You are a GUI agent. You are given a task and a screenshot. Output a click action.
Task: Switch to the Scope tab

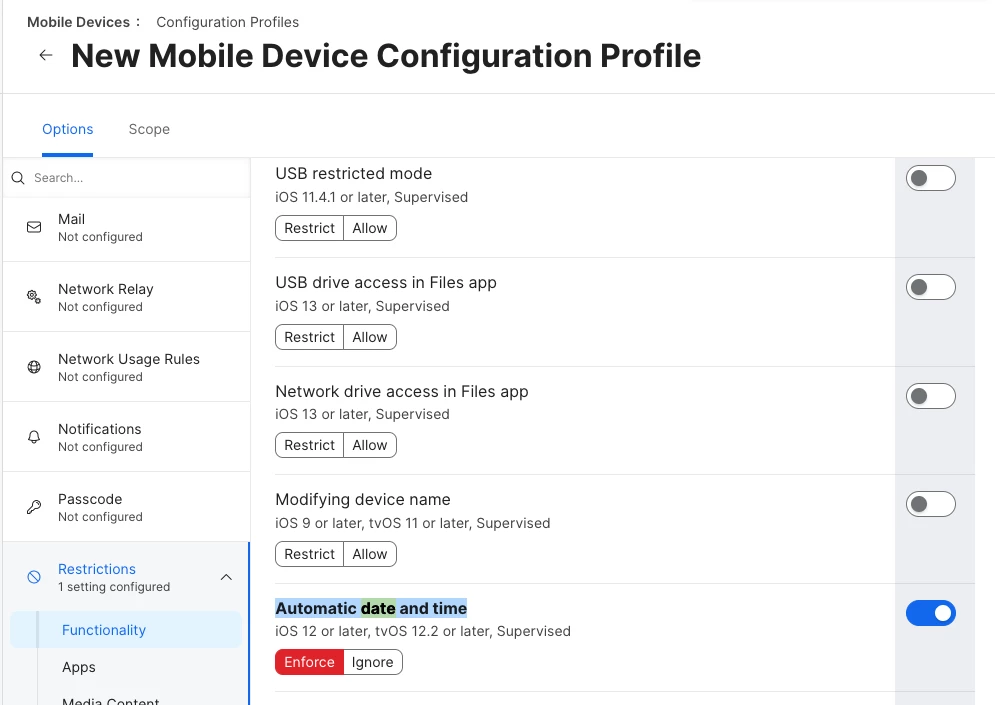tap(149, 129)
